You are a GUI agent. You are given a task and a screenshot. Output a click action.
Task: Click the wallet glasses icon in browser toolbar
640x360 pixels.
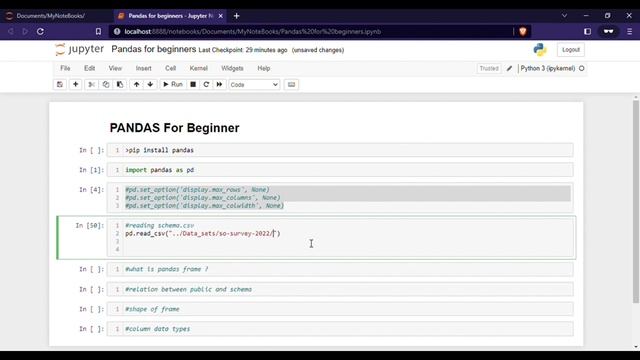point(609,31)
